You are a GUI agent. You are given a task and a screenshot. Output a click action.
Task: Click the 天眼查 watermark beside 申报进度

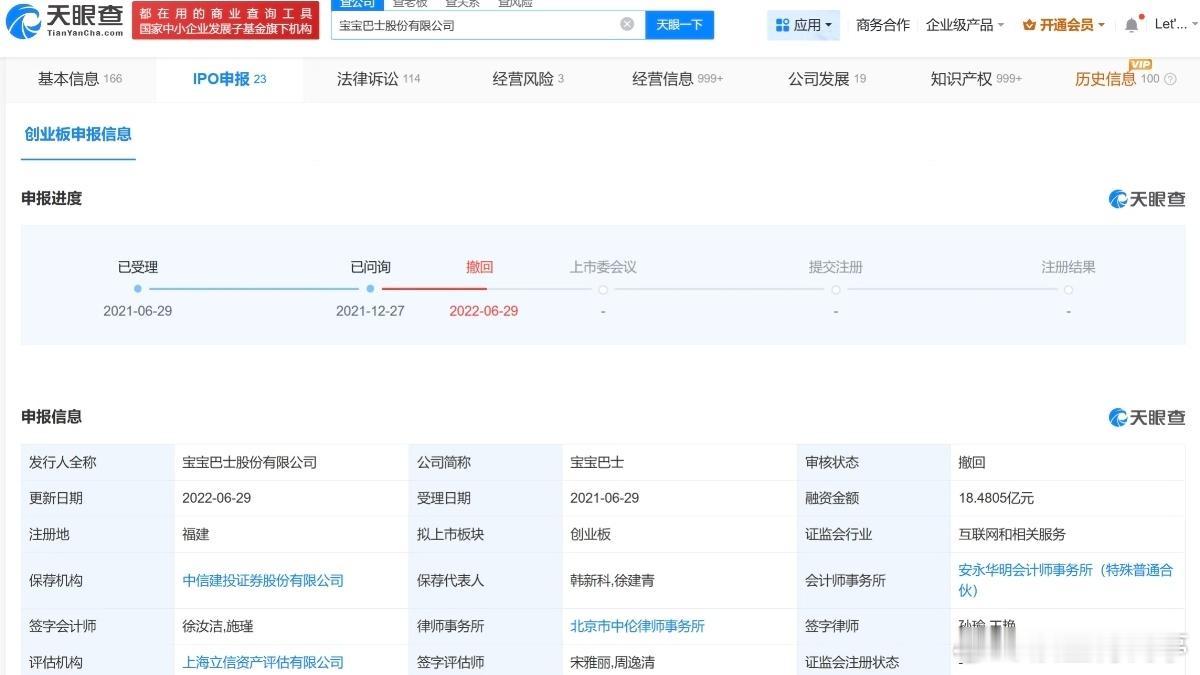point(1147,199)
